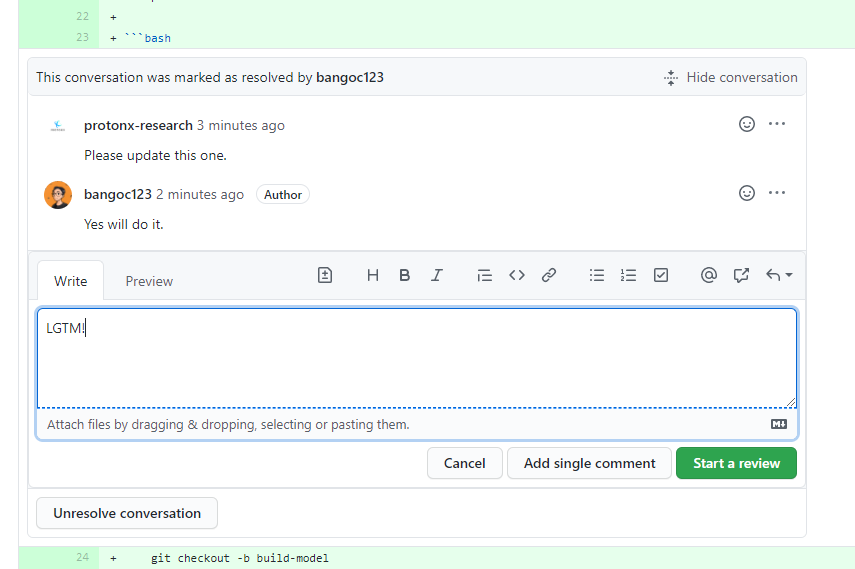Apply italic formatting in comment toolbar
Screen dimensions: 855x569
coord(436,275)
